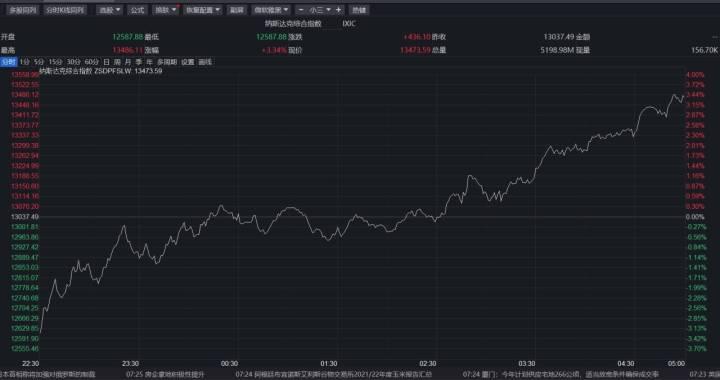Switch to the 30分 period tab
Screen dimensions: 720x380
click(73, 62)
